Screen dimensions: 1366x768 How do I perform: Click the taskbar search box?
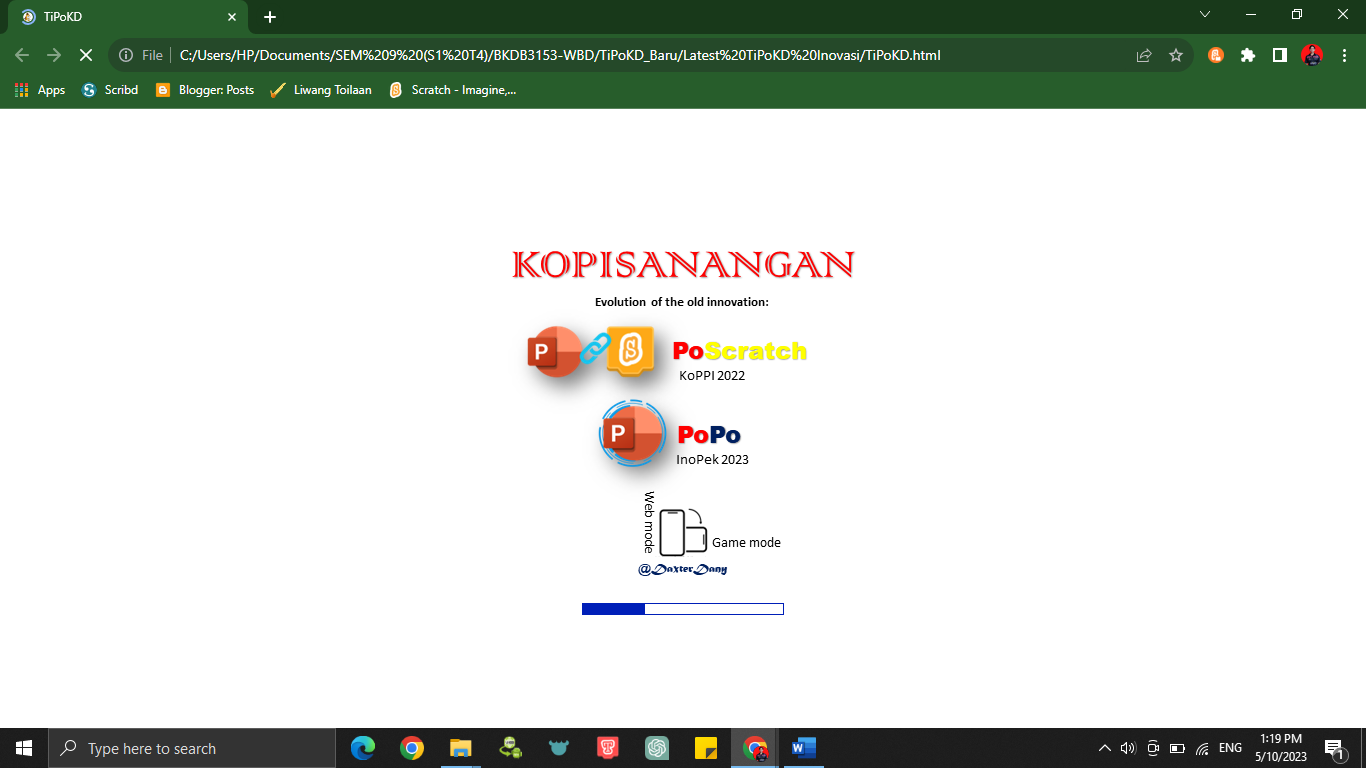click(x=192, y=748)
